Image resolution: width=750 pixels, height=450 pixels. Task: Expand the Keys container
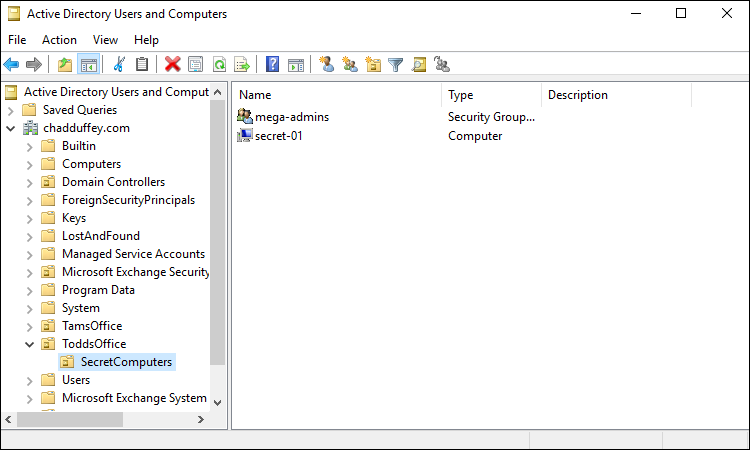[x=30, y=219]
